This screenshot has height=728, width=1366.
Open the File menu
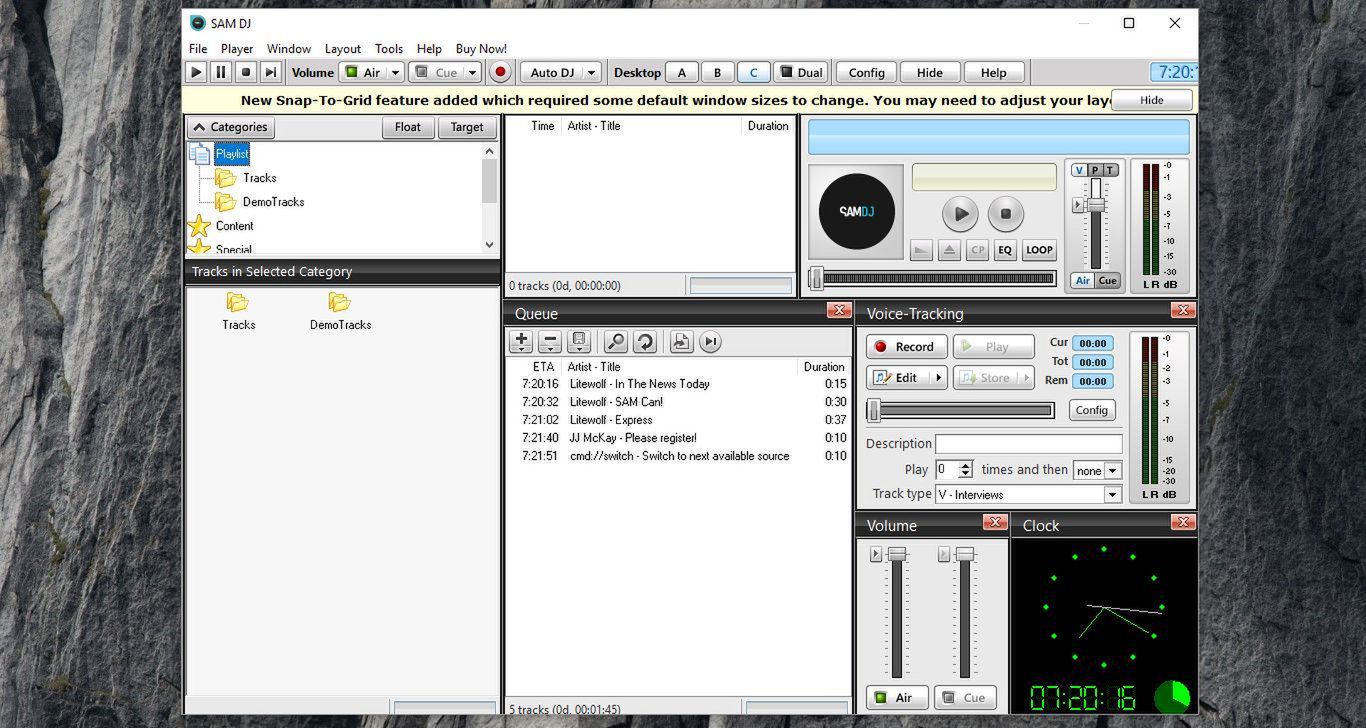point(198,49)
